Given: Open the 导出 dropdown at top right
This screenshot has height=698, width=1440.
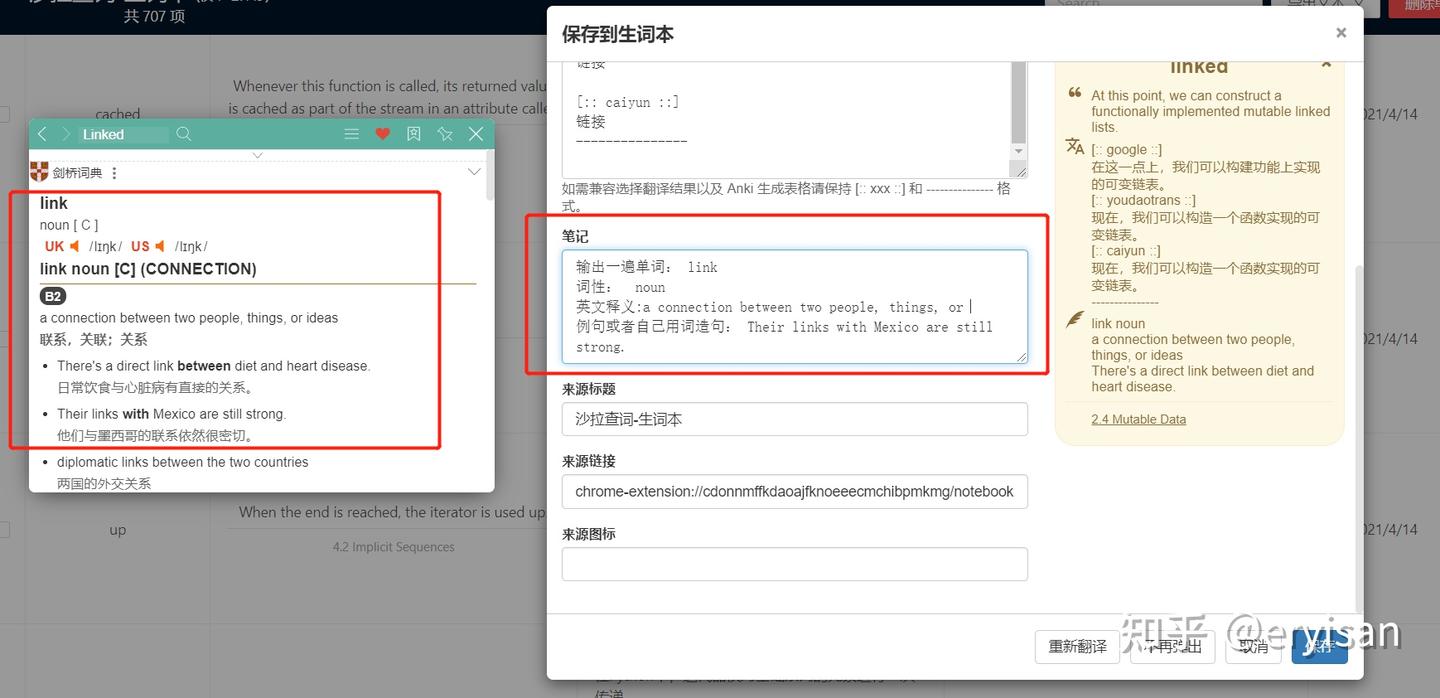Looking at the screenshot, I should (1304, 5).
